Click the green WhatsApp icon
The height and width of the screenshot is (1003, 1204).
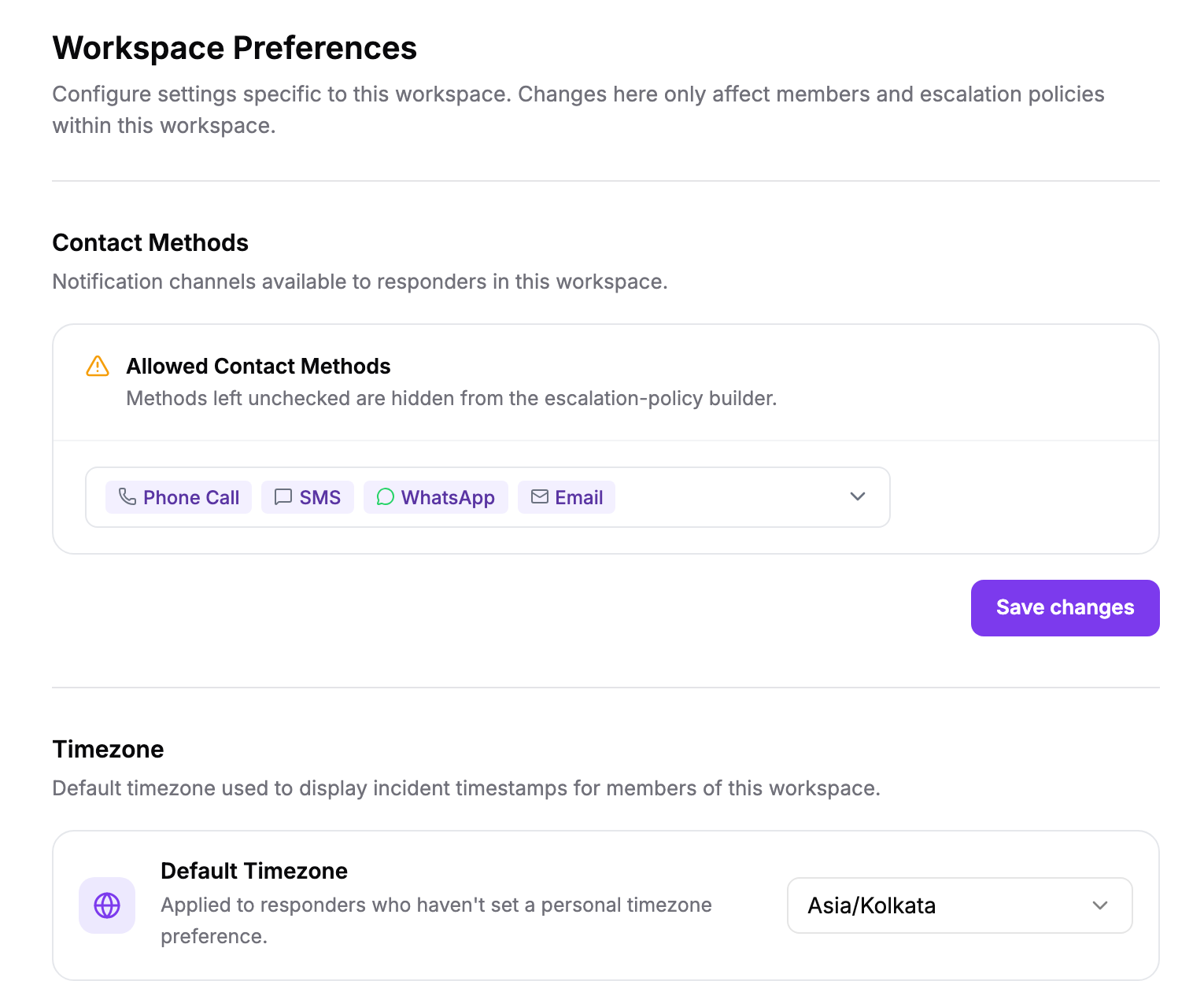[385, 497]
